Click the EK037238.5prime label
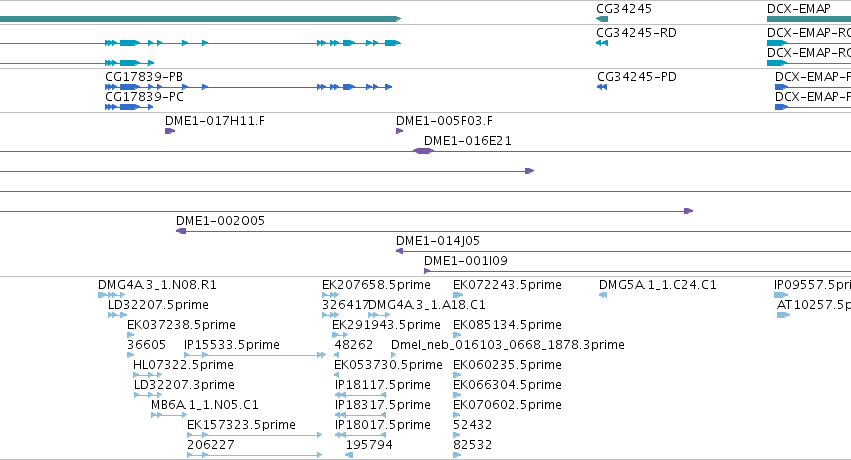 pyautogui.click(x=181, y=325)
